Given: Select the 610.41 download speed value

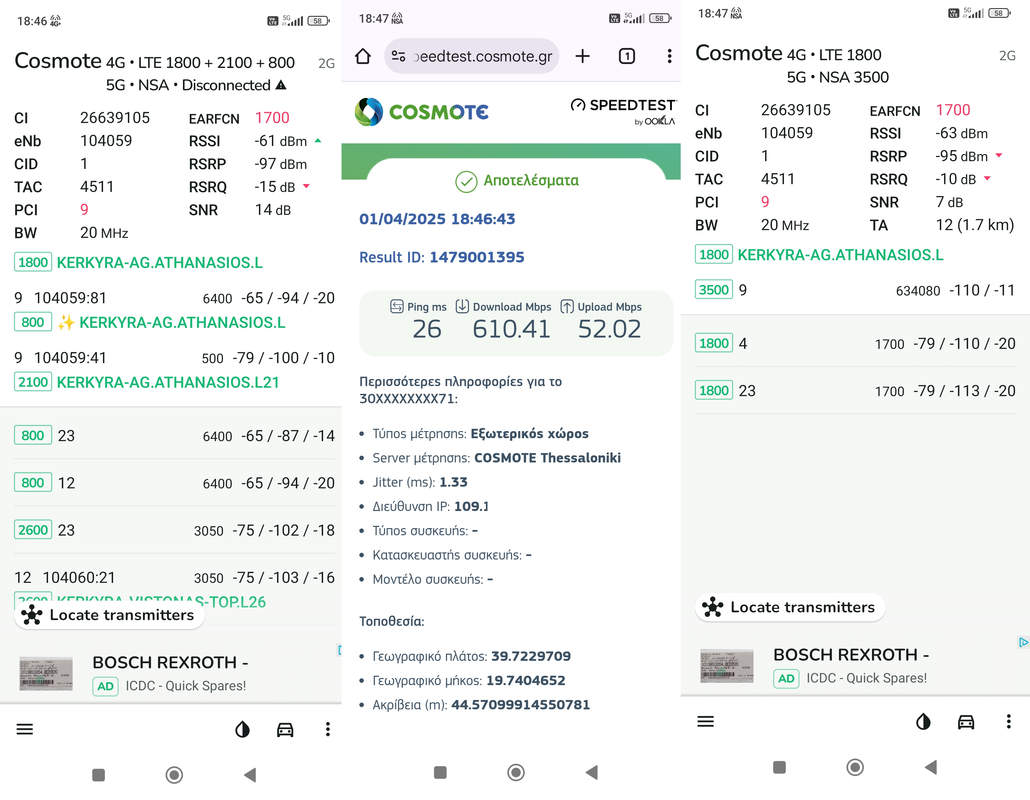Looking at the screenshot, I should (511, 329).
